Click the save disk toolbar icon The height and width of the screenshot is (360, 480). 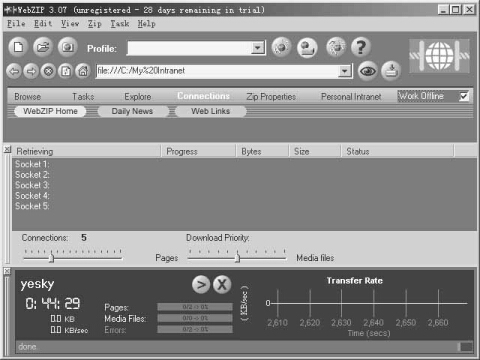pyautogui.click(x=68, y=47)
